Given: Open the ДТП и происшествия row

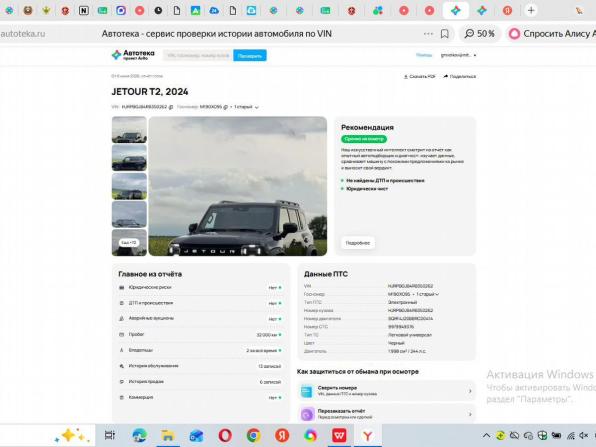Looking at the screenshot, I should [200, 303].
